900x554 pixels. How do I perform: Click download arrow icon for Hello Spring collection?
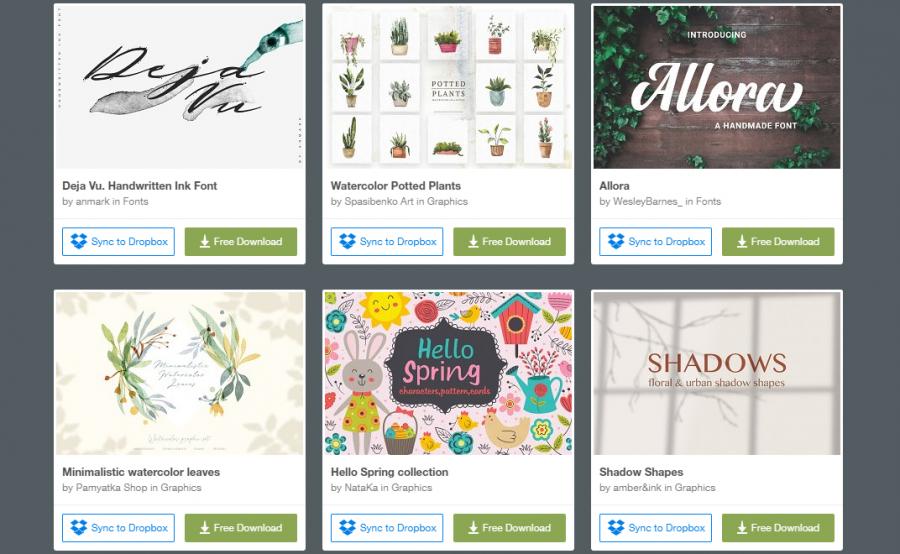473,528
